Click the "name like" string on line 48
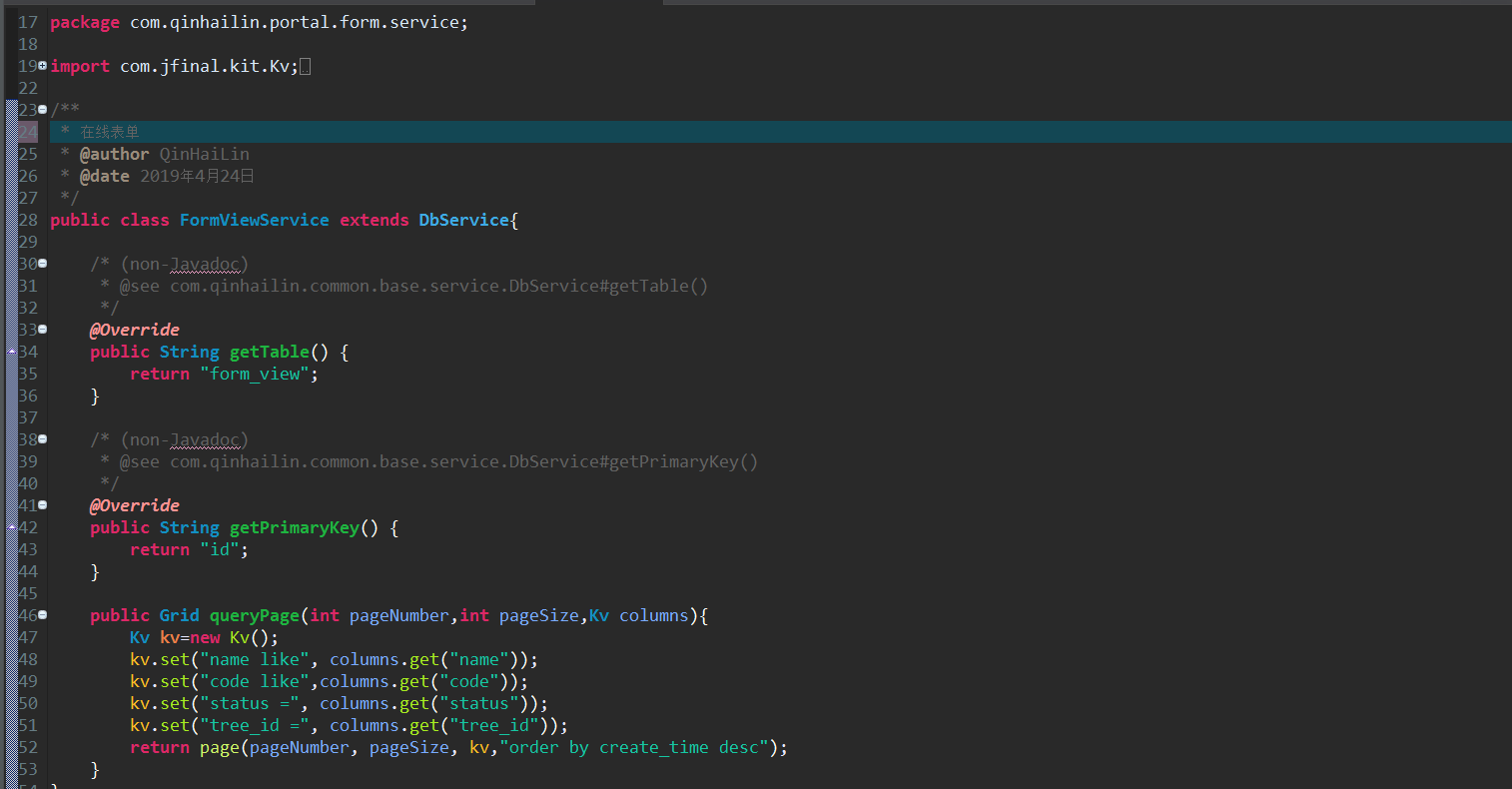The width and height of the screenshot is (1512, 789). click(254, 659)
